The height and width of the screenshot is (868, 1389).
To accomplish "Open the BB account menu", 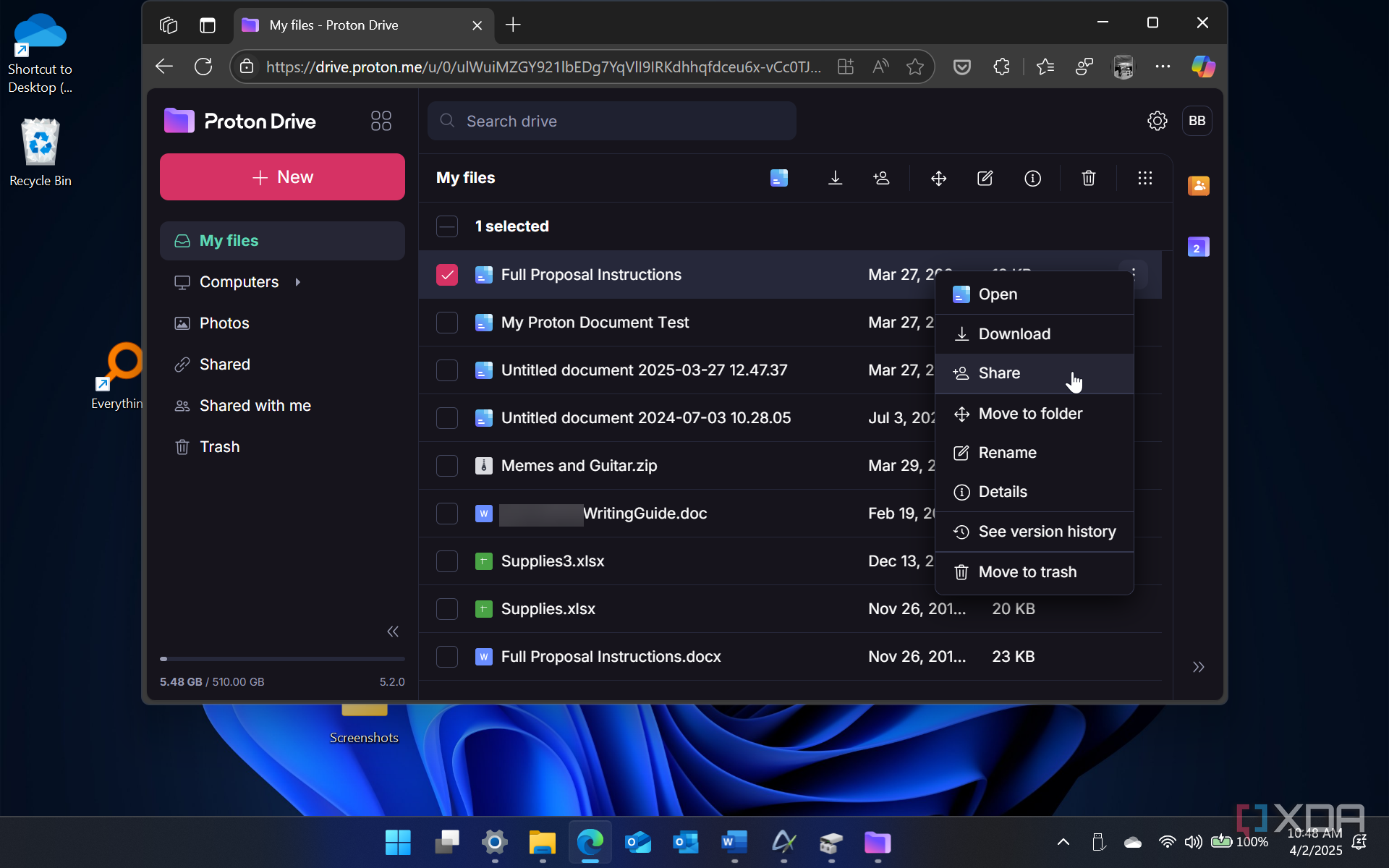I will coord(1197,121).
